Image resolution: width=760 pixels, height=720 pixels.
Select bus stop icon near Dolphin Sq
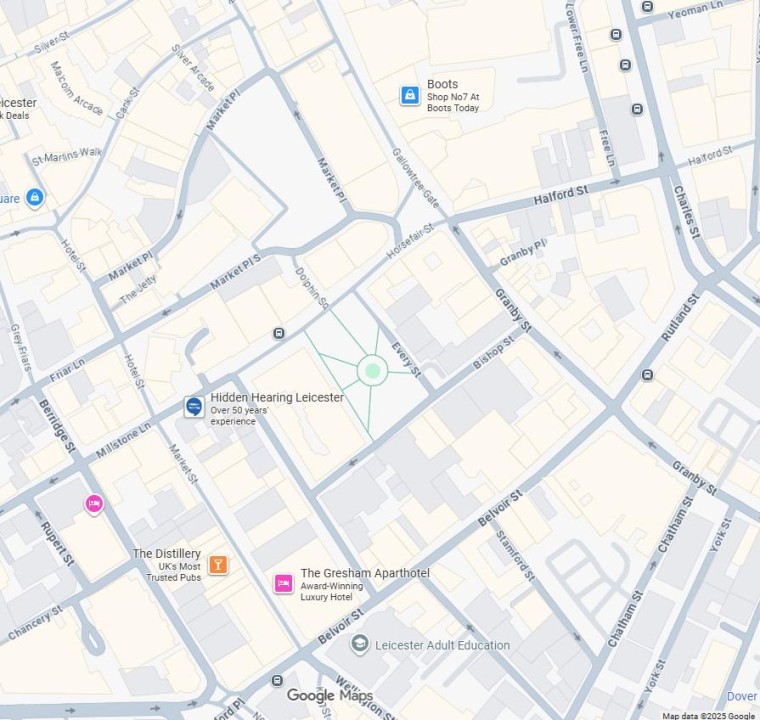(279, 333)
